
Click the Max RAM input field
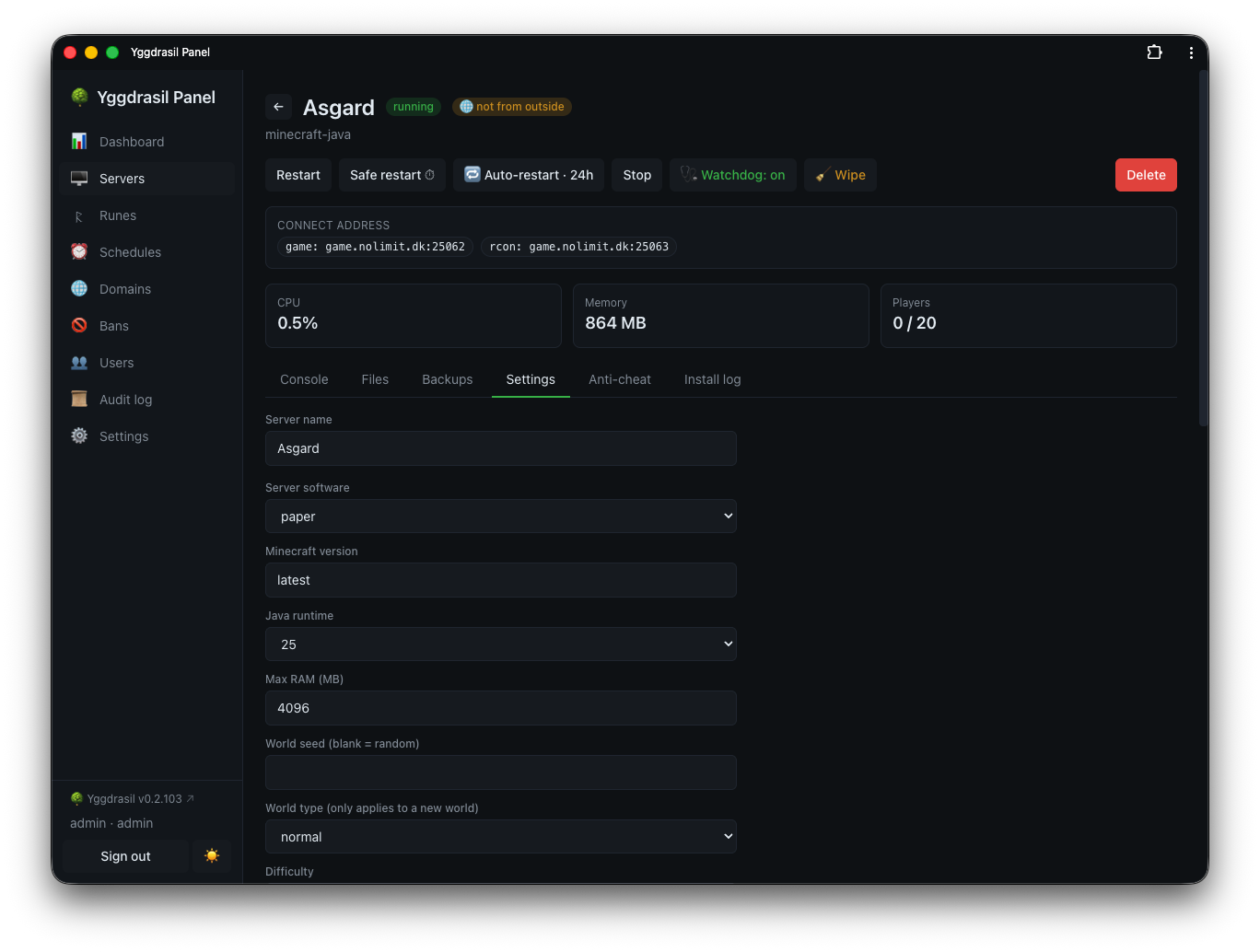pyautogui.click(x=501, y=708)
